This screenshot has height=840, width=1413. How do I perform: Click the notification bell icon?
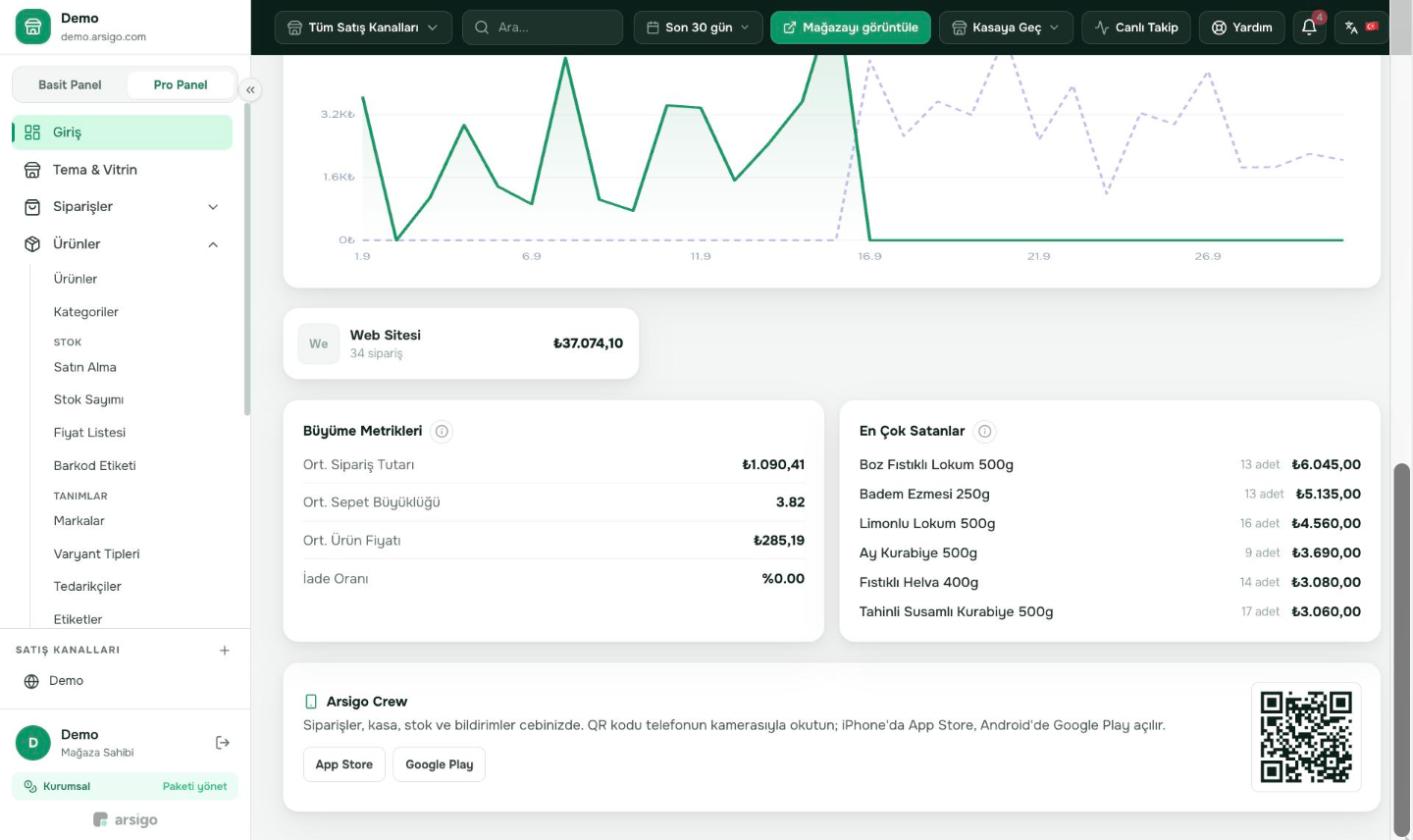(1309, 27)
